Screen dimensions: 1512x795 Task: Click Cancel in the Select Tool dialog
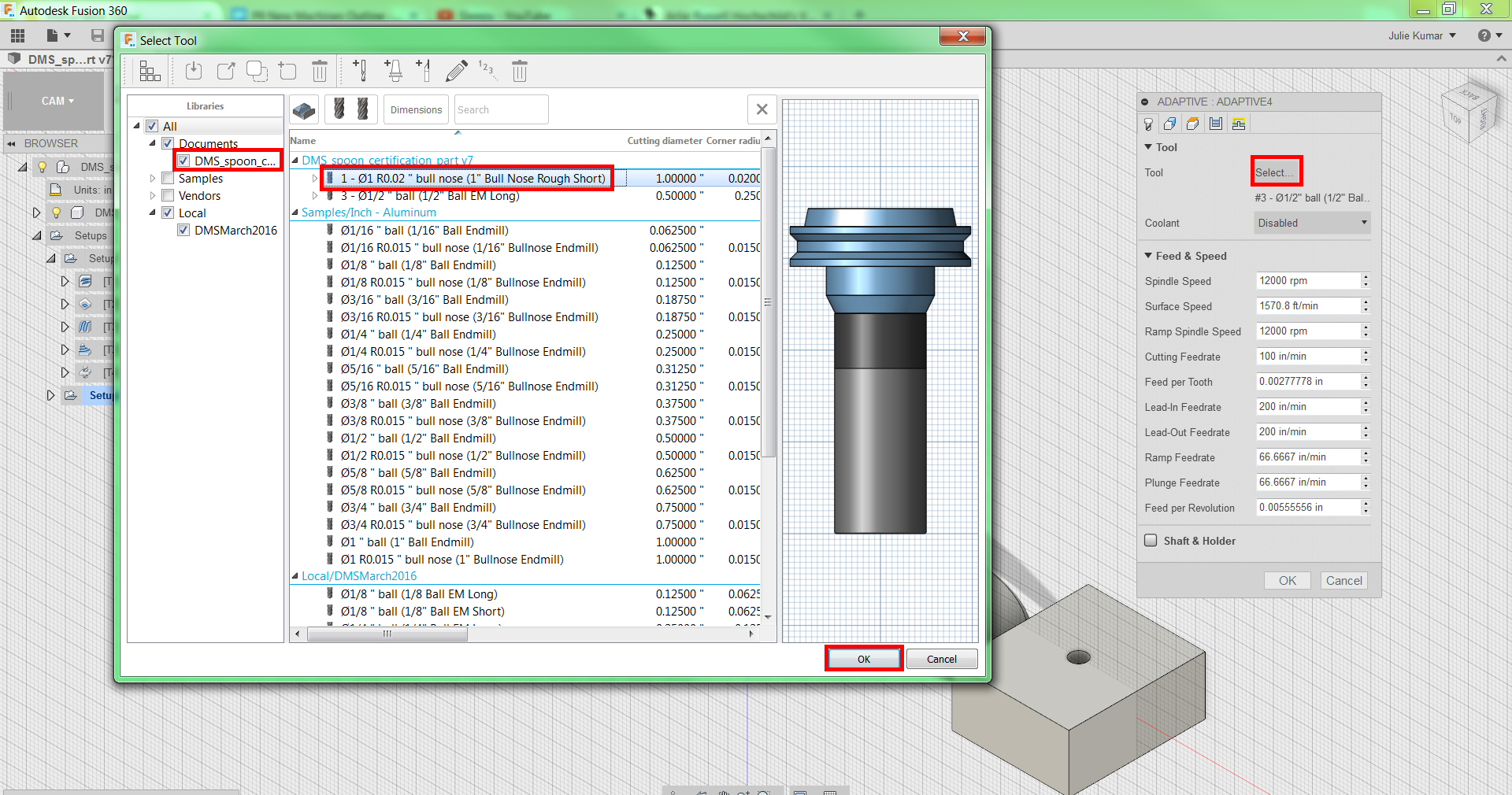pos(942,659)
